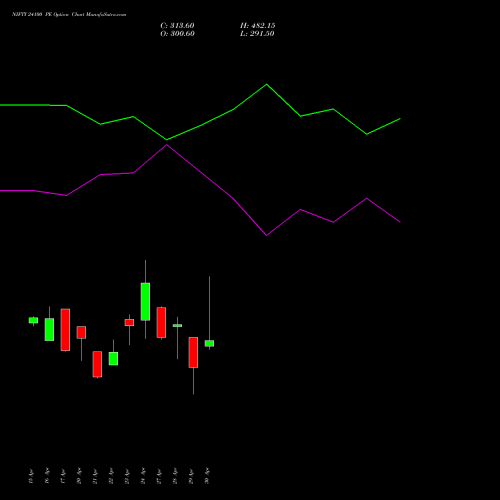This screenshot has width=500, height=500.
Task: Select the high value 'H: 482.15'
Action: click(x=258, y=26)
